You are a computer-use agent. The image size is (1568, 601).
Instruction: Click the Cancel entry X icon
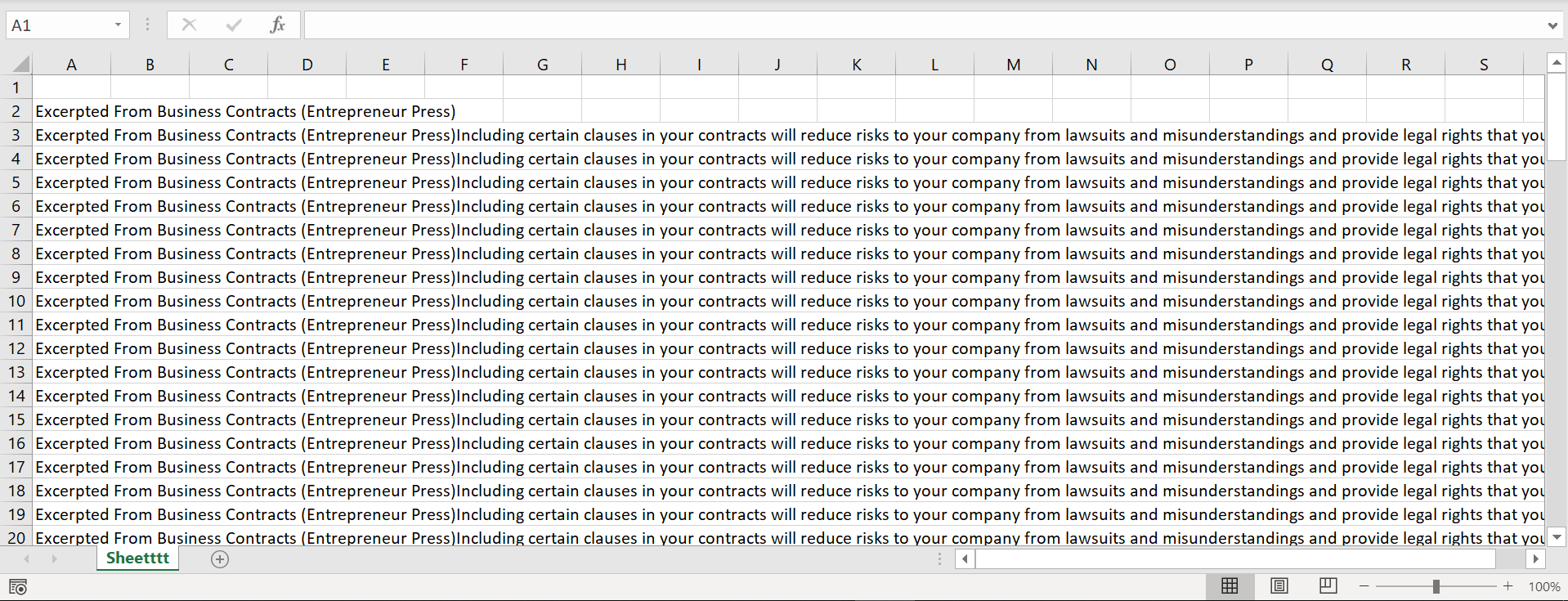pos(189,25)
